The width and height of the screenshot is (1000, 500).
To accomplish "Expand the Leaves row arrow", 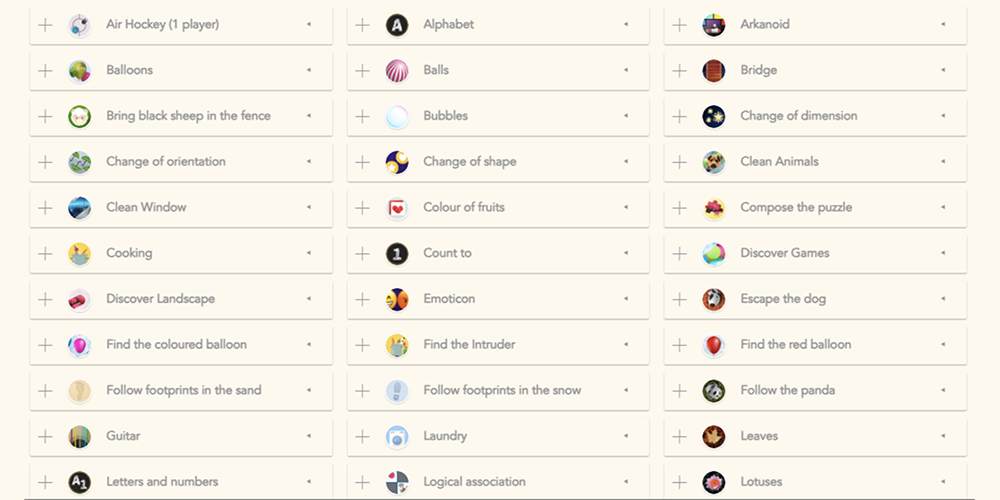I will click(943, 436).
